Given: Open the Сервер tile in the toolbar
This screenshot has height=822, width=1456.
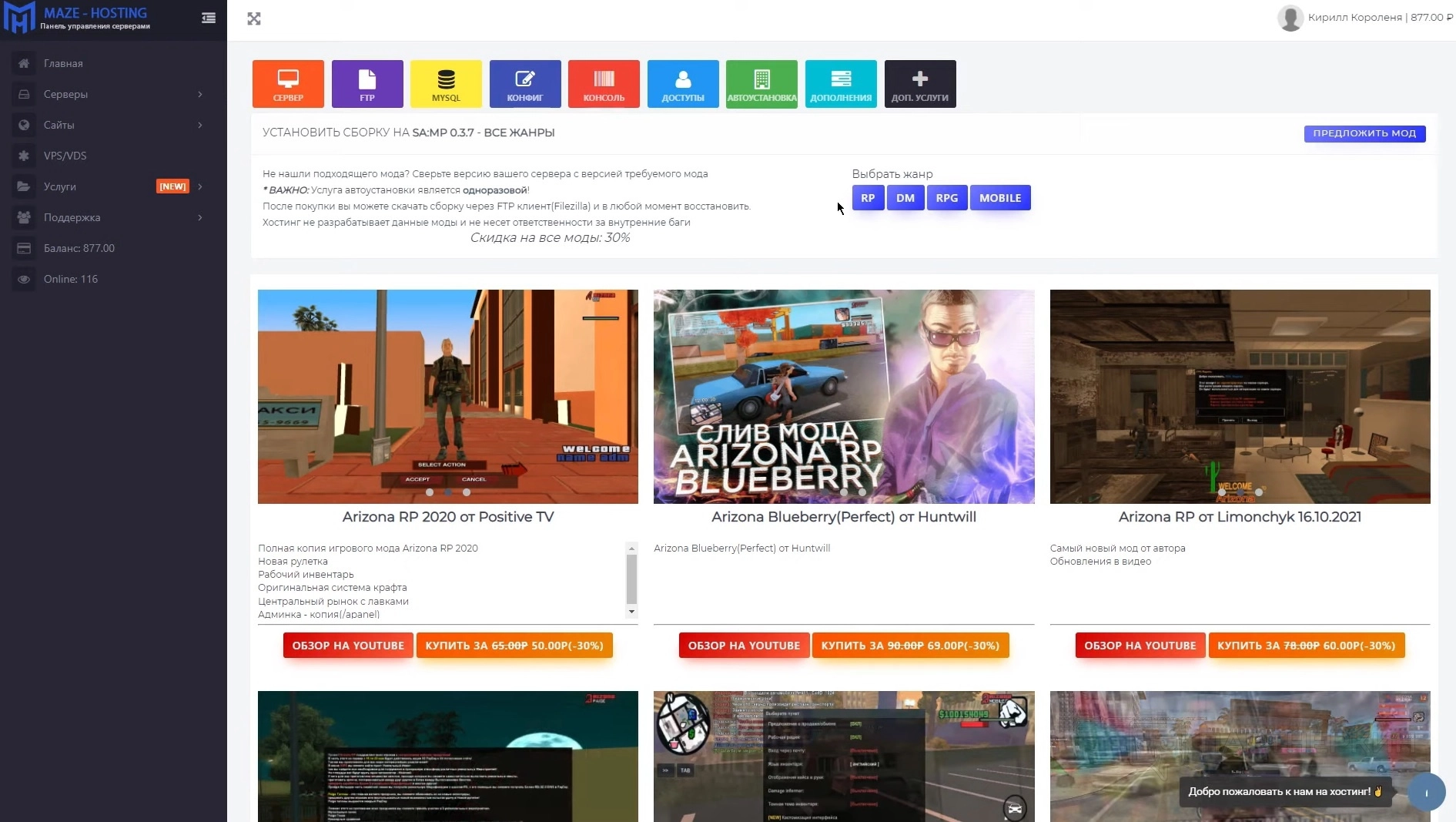Looking at the screenshot, I should (x=288, y=84).
